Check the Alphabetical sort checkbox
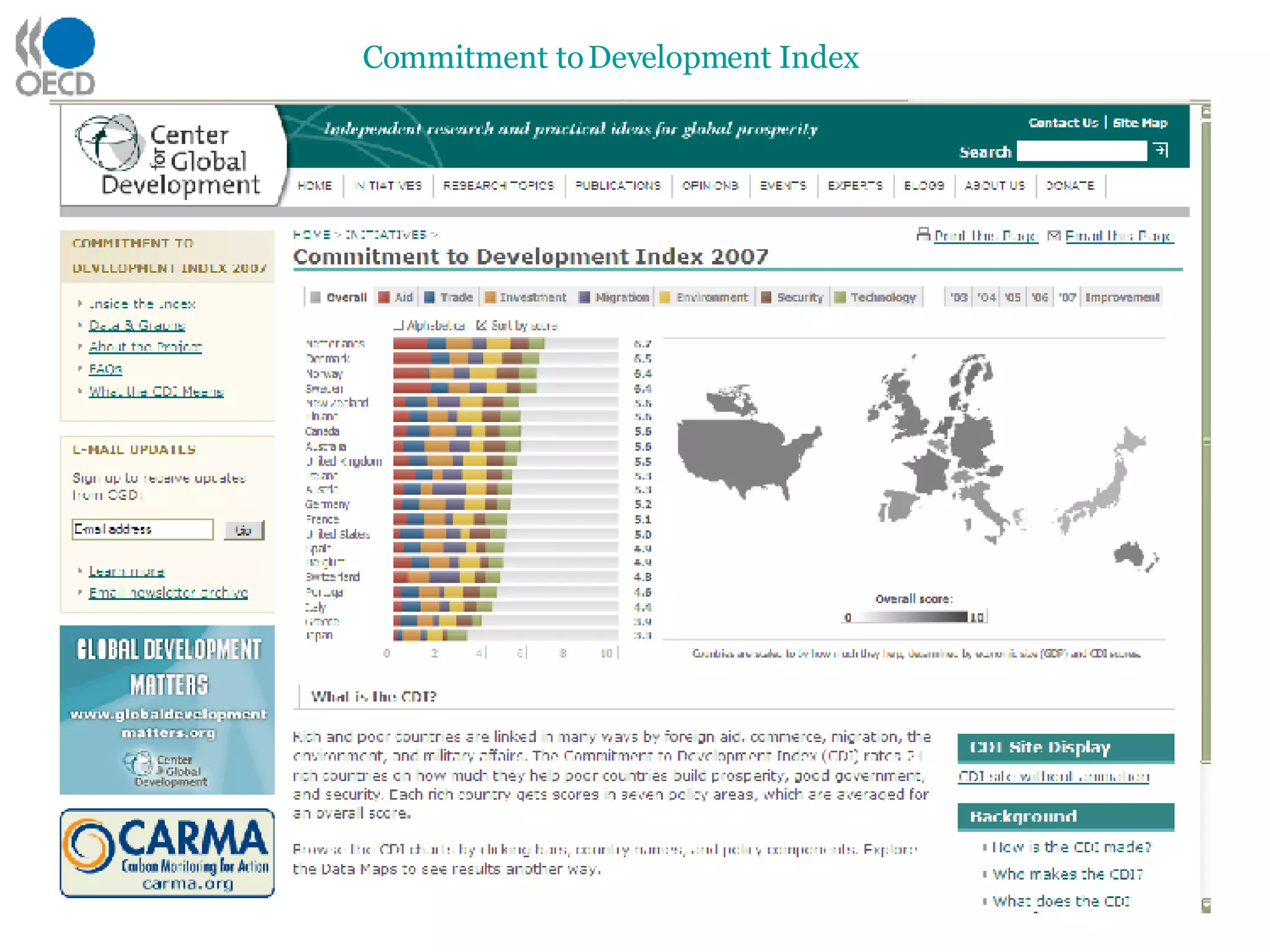Screen dimensions: 1270x952 point(398,325)
